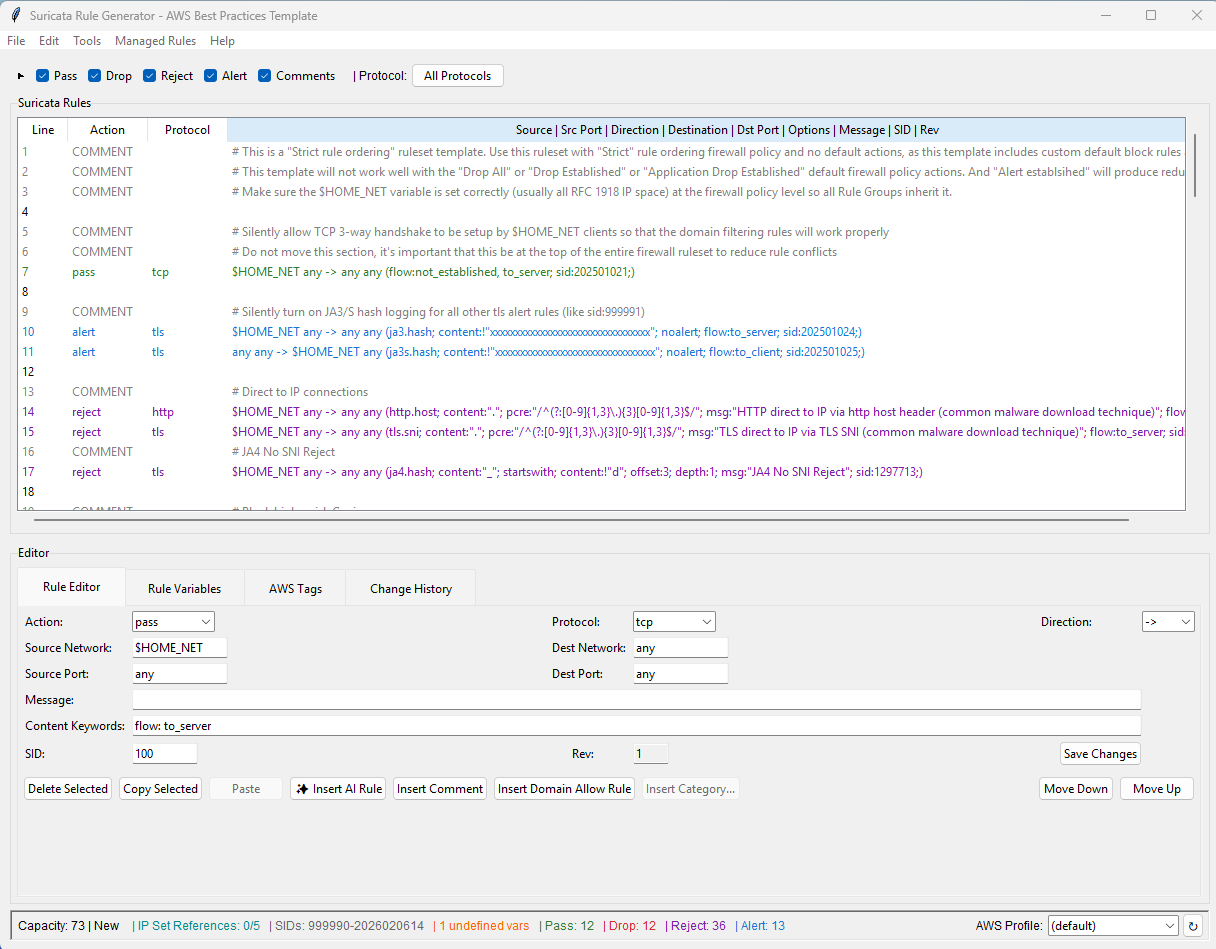Select line 7 pass tcp rule
This screenshot has width=1216, height=949.
(x=601, y=272)
